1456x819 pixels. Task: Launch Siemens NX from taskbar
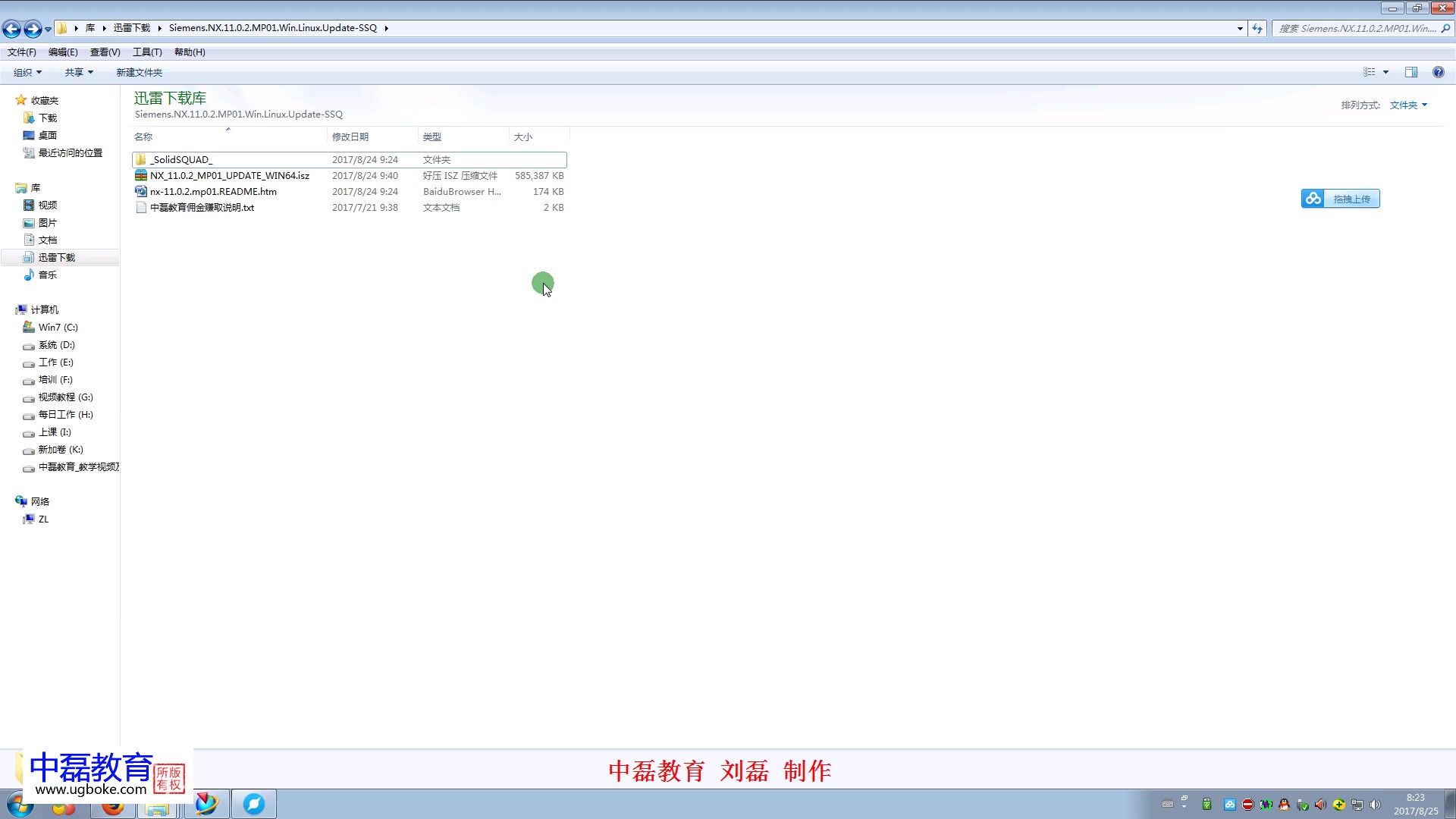[206, 804]
